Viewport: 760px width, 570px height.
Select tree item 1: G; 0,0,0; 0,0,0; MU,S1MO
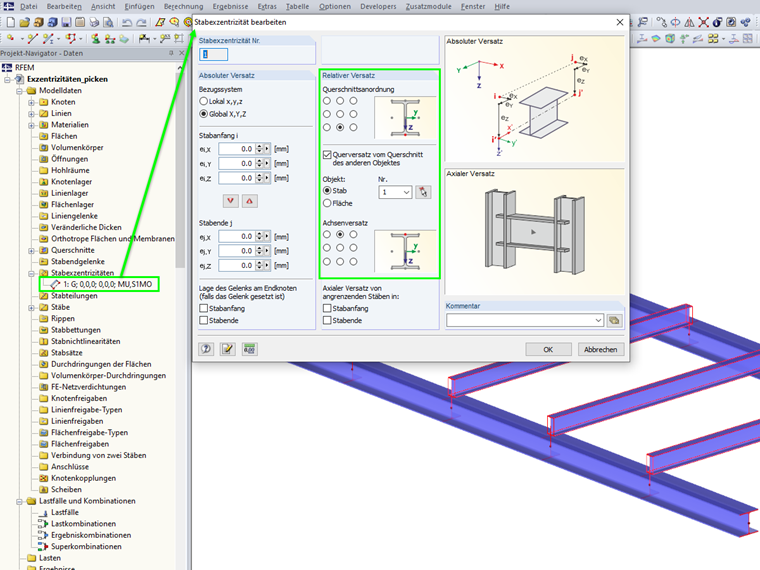(107, 285)
